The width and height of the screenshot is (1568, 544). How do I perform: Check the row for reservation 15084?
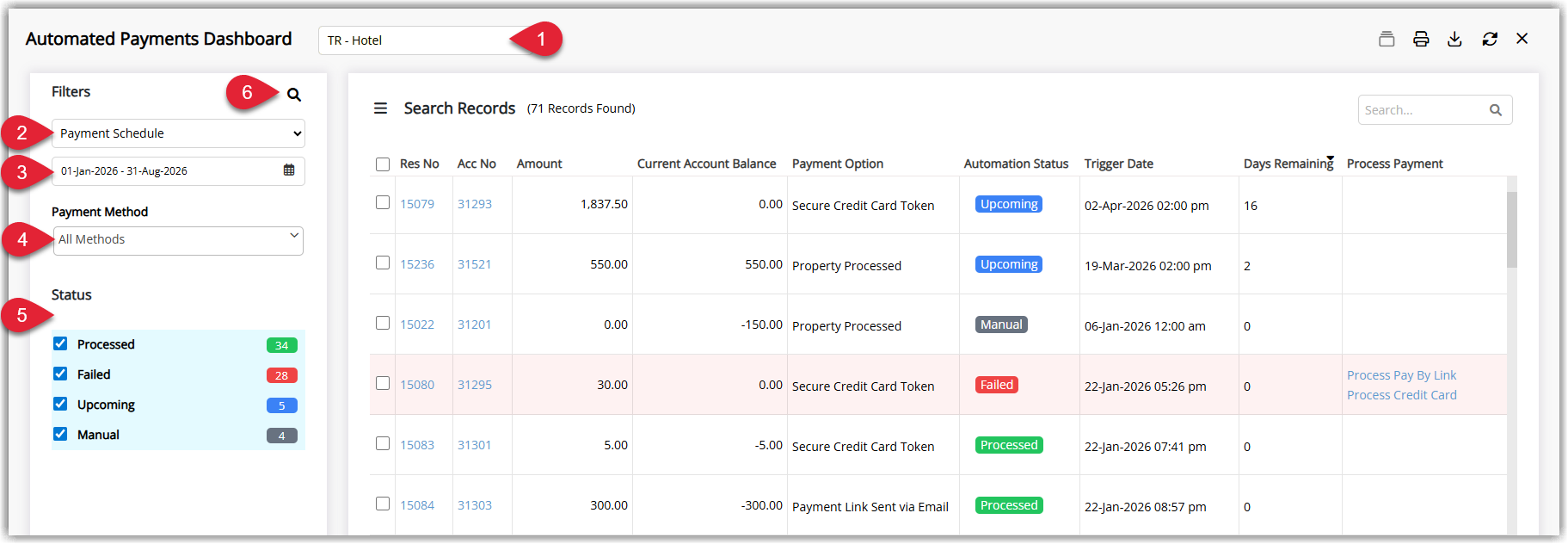[x=383, y=504]
